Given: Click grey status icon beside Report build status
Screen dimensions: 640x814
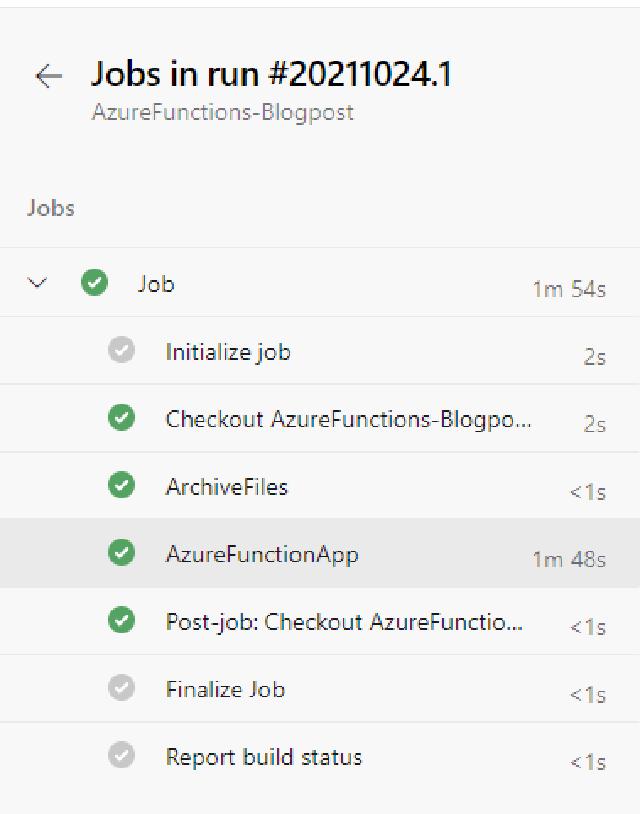Looking at the screenshot, I should (x=121, y=756).
